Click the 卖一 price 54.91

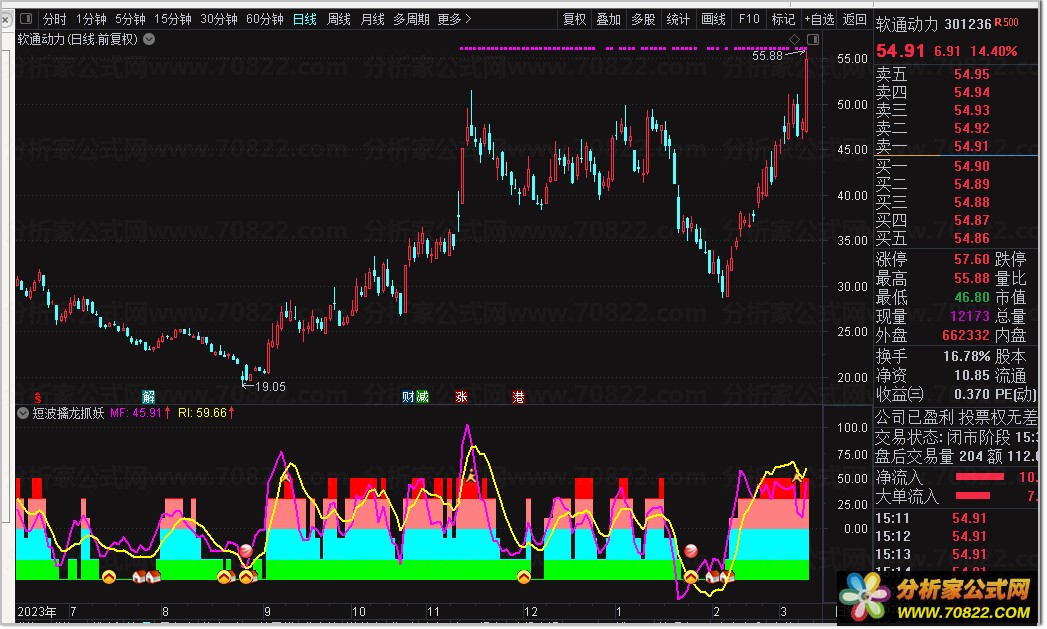tap(972, 146)
